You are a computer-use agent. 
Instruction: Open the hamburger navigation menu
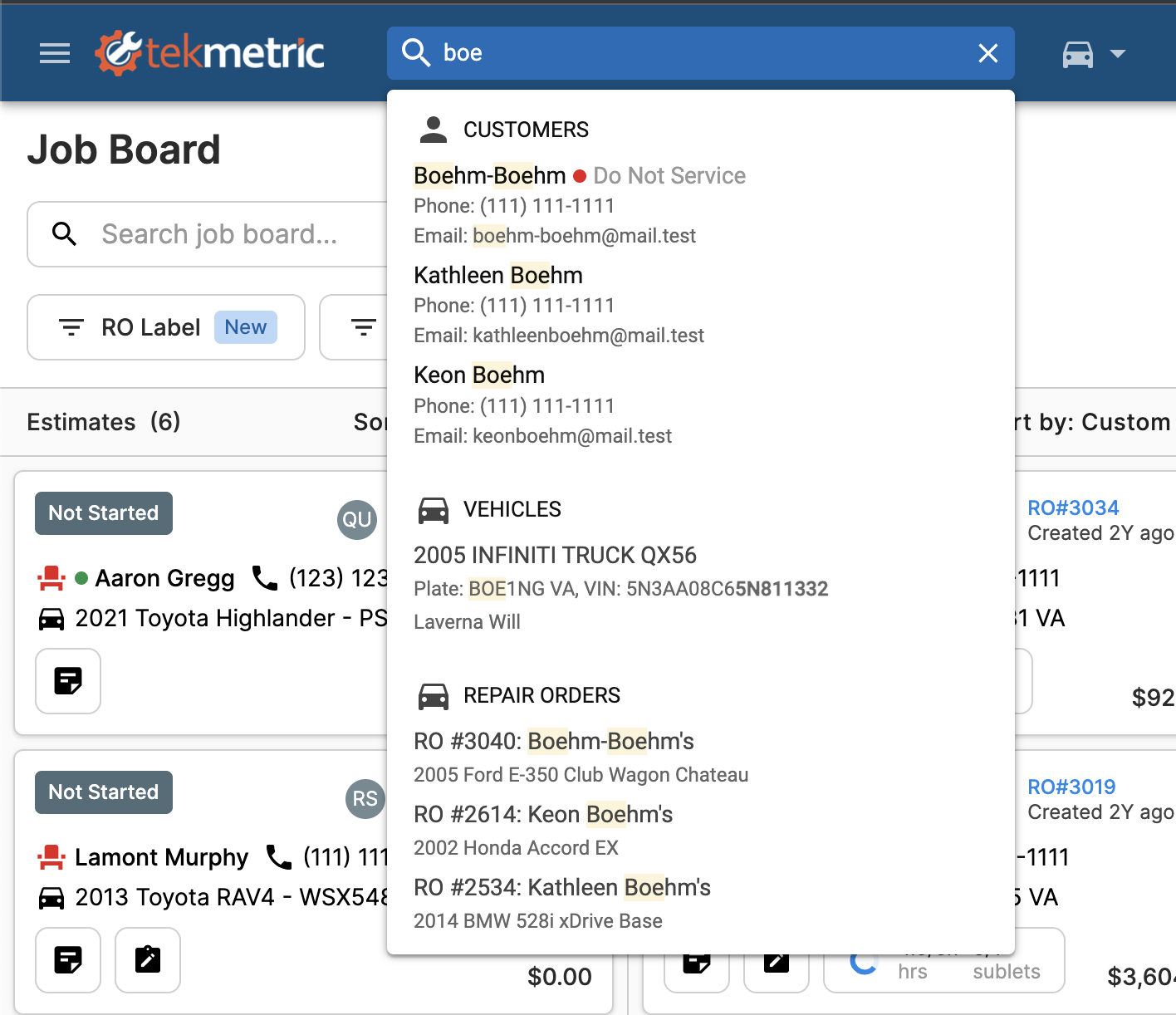click(55, 53)
